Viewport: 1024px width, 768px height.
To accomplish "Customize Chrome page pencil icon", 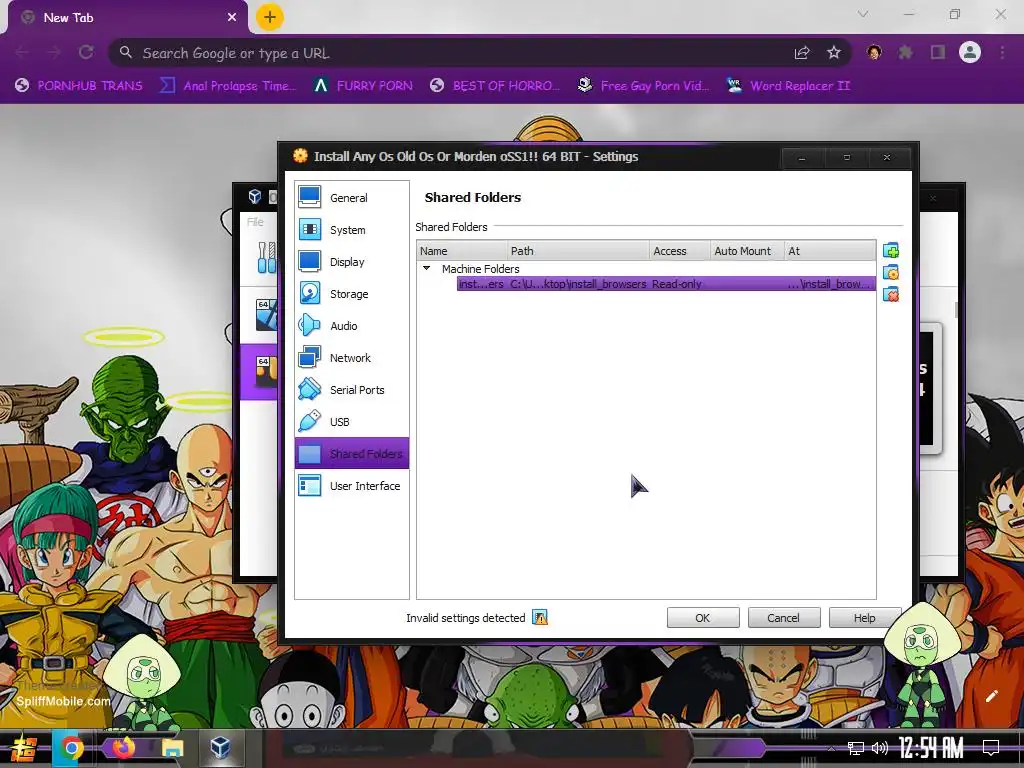I will [992, 696].
